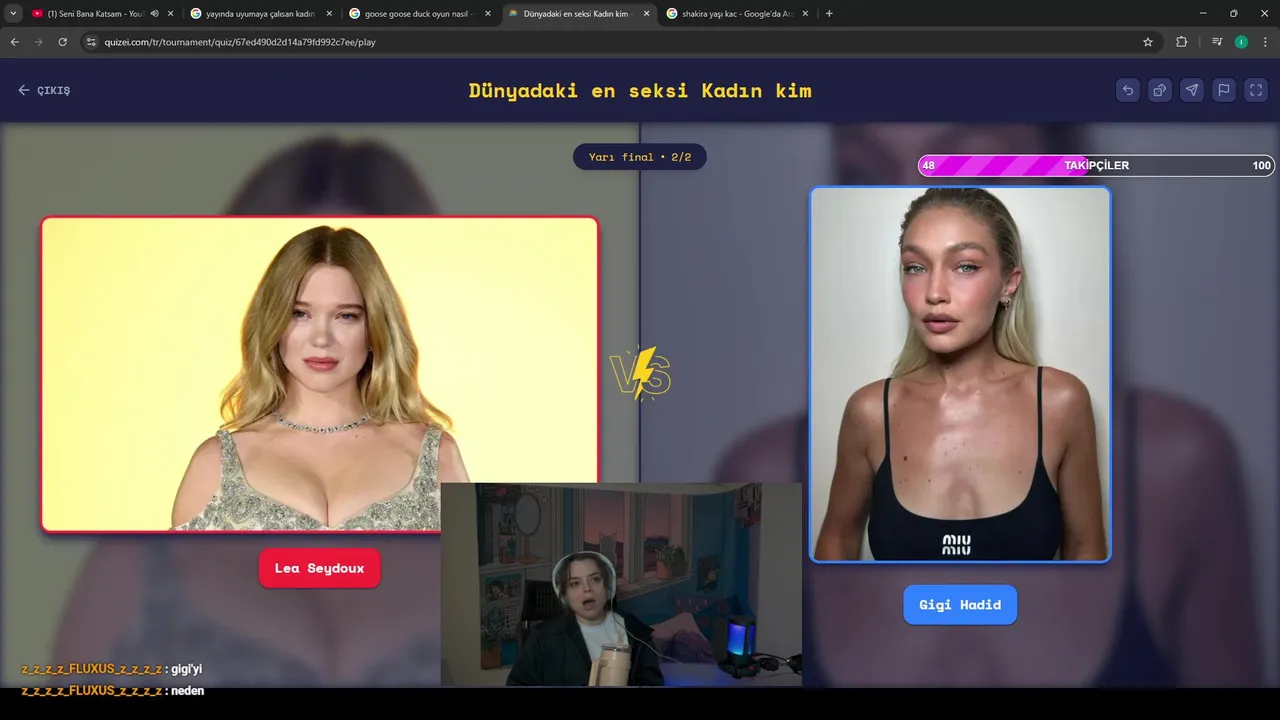The image size is (1280, 720).
Task: Open the browser extensions puzzle icon
Action: click(x=1181, y=42)
